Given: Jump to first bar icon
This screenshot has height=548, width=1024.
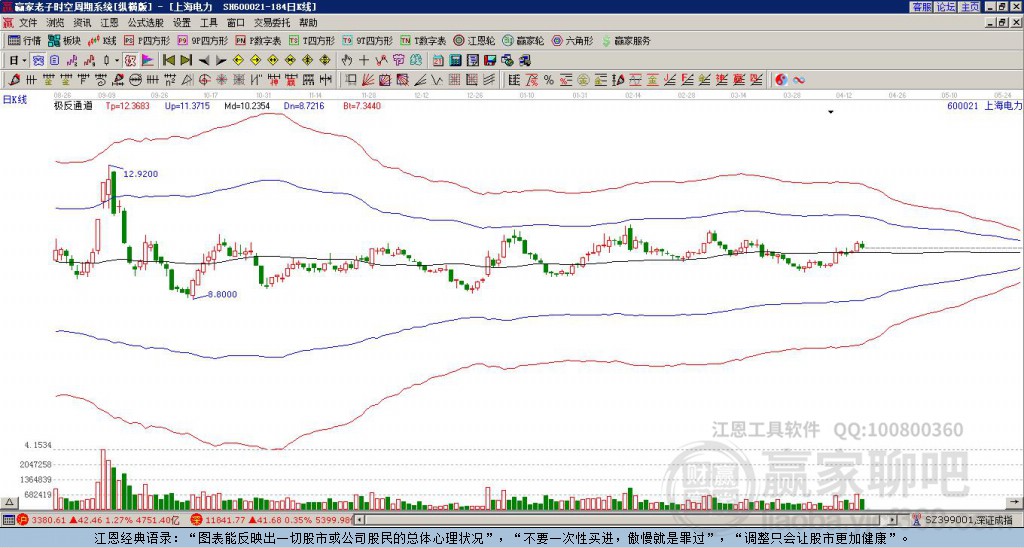Looking at the screenshot, I should tap(168, 61).
